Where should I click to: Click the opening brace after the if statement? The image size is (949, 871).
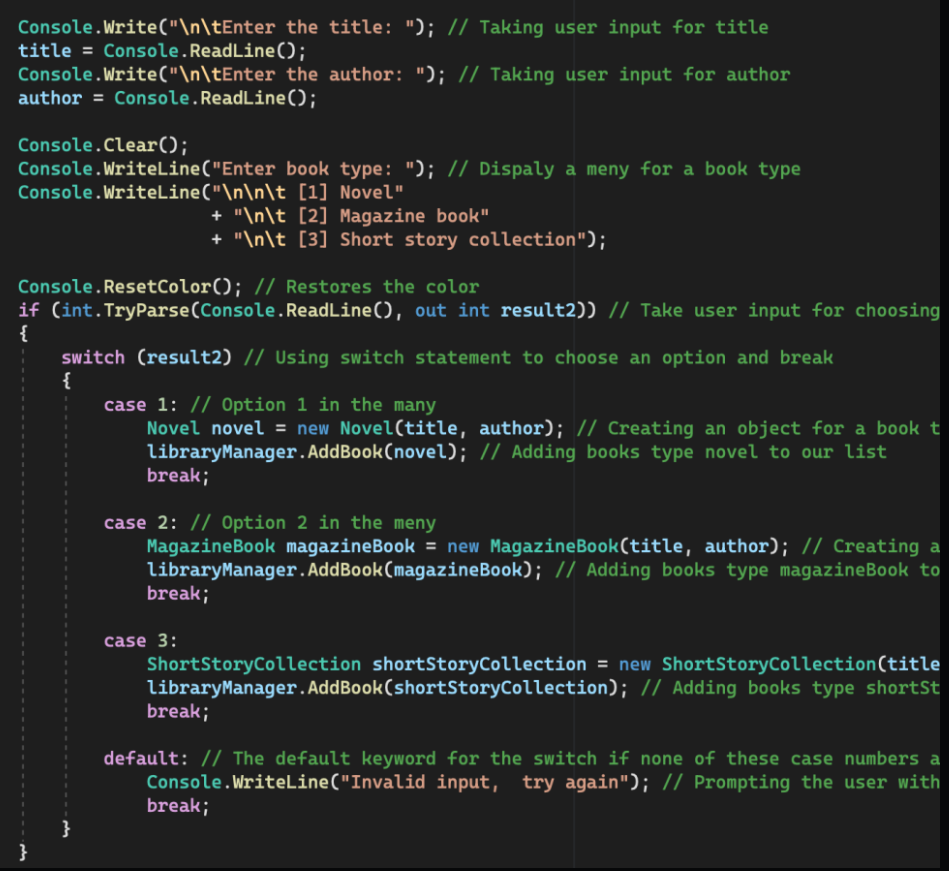[24, 334]
